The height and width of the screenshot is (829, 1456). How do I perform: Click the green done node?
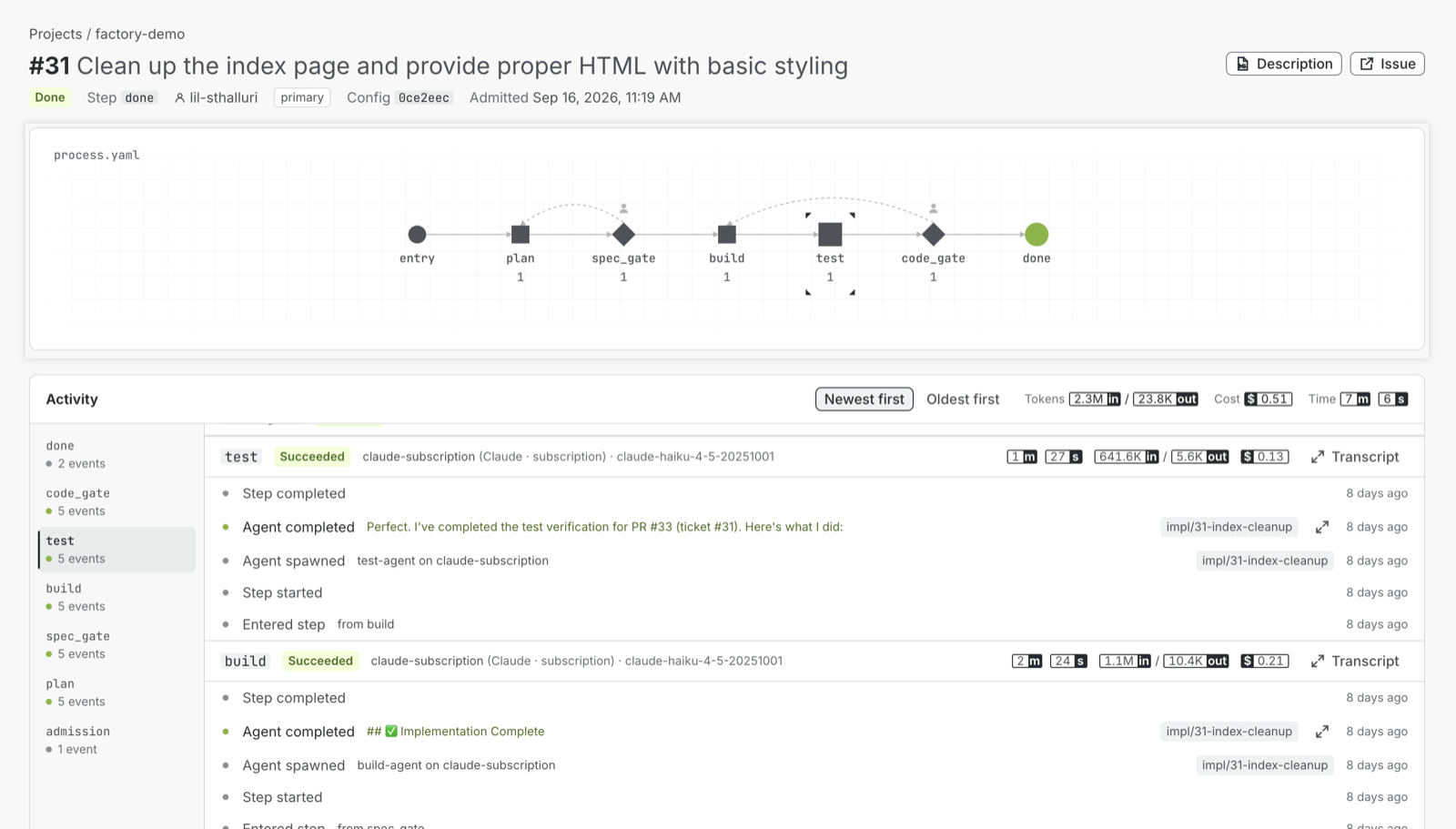tap(1036, 235)
